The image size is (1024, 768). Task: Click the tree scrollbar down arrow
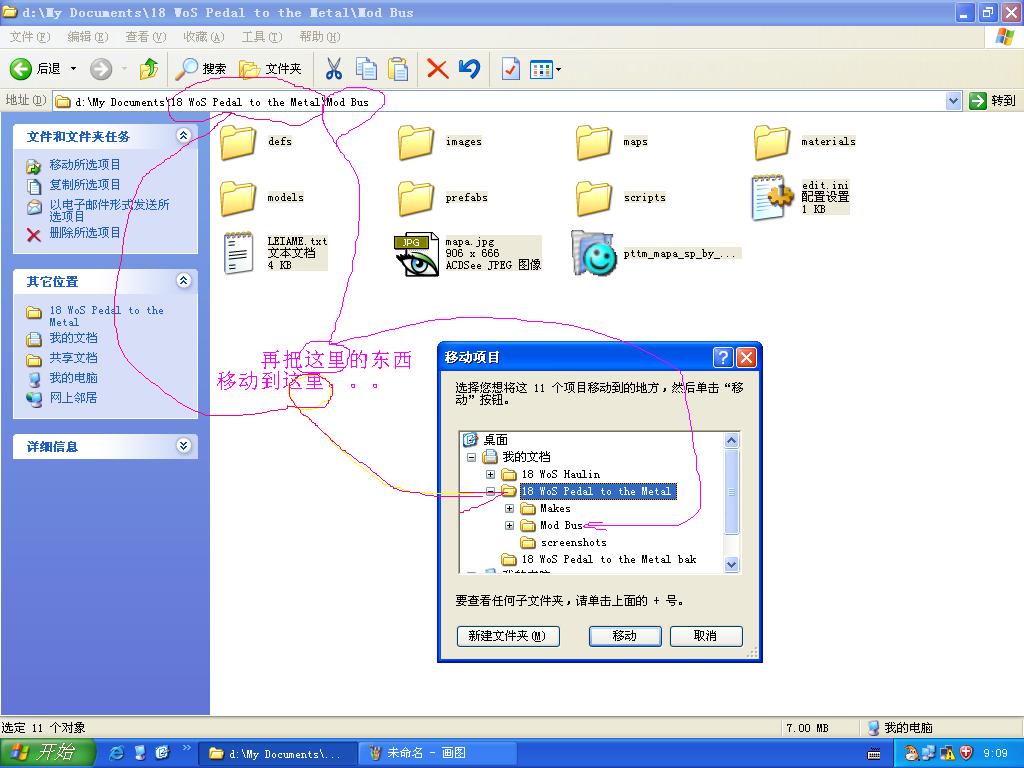click(x=731, y=564)
